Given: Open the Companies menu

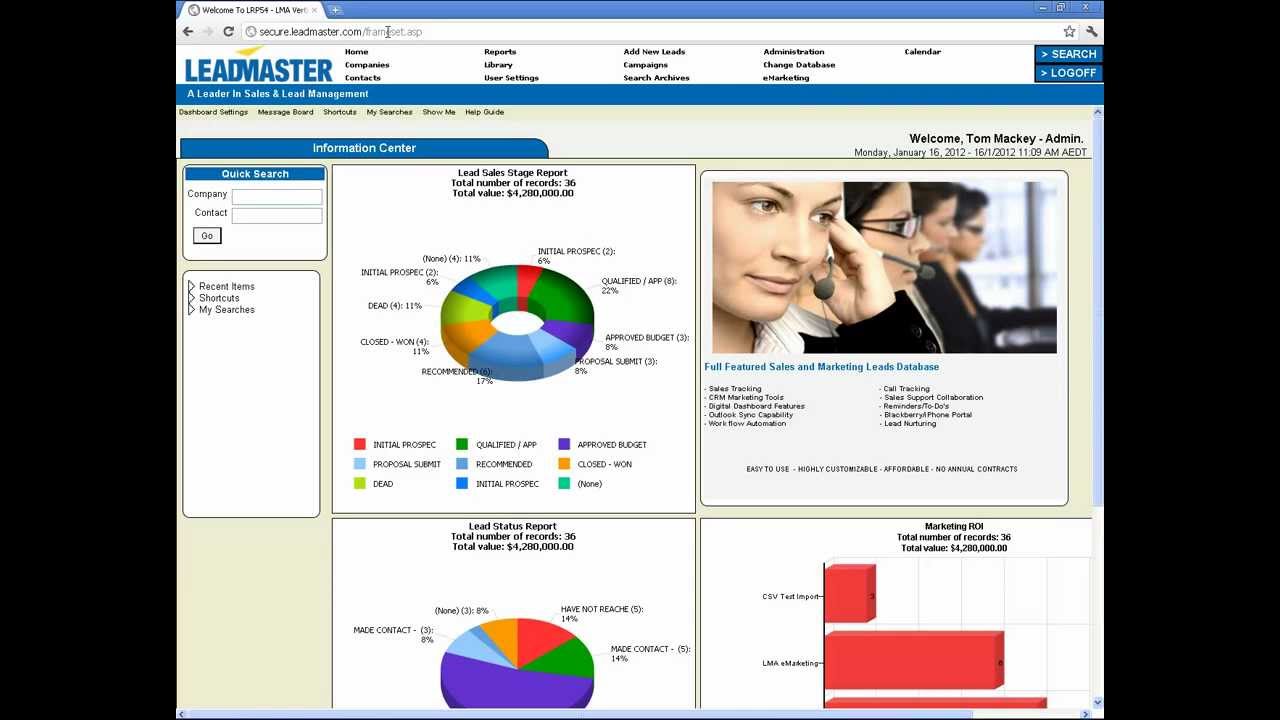Looking at the screenshot, I should tap(367, 65).
